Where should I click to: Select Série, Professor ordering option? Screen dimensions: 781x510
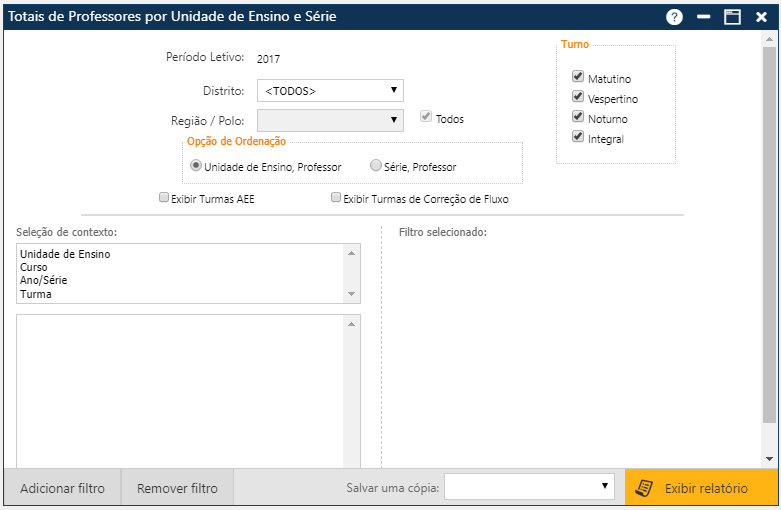(x=376, y=166)
